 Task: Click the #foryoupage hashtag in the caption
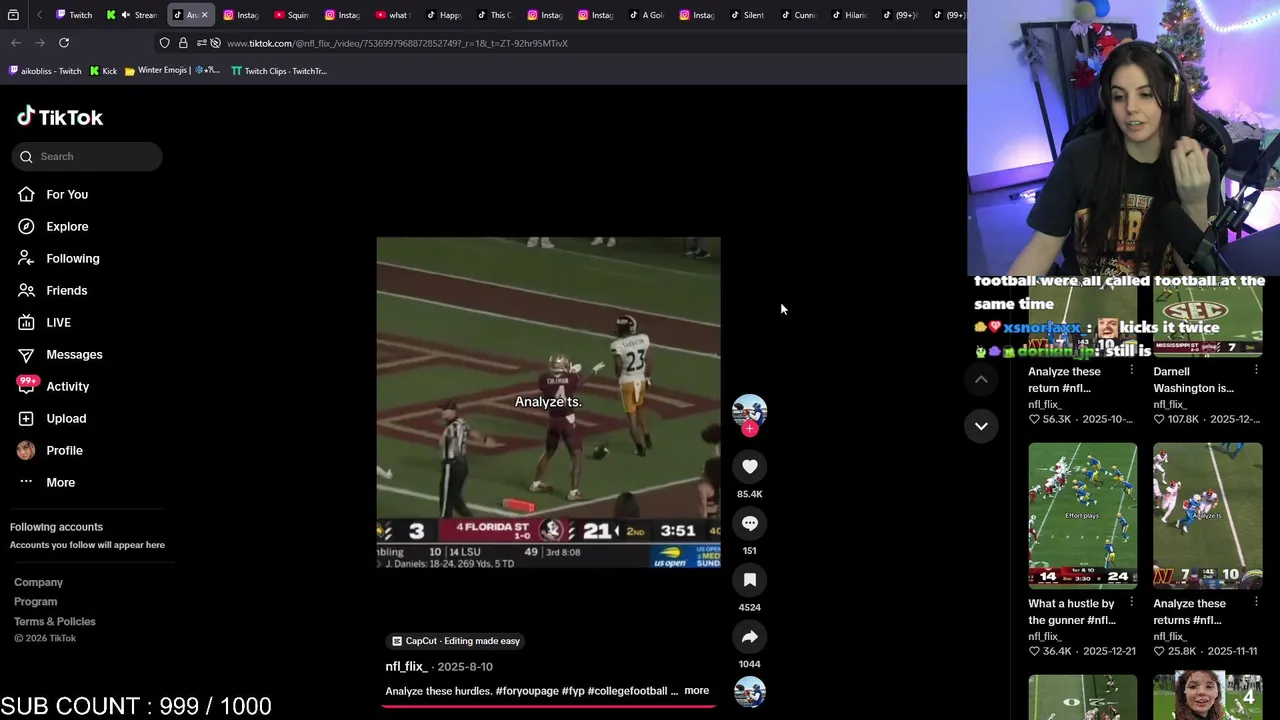point(527,691)
